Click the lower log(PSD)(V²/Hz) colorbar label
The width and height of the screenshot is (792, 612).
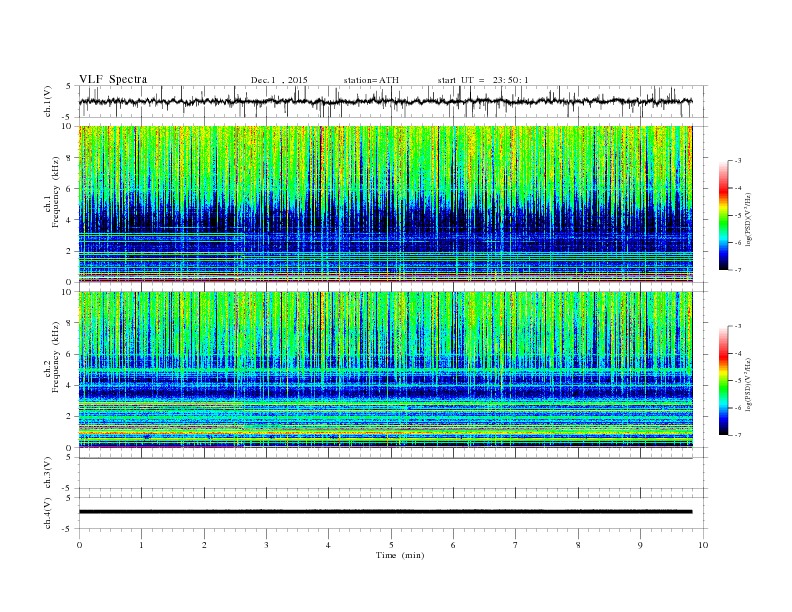(749, 385)
